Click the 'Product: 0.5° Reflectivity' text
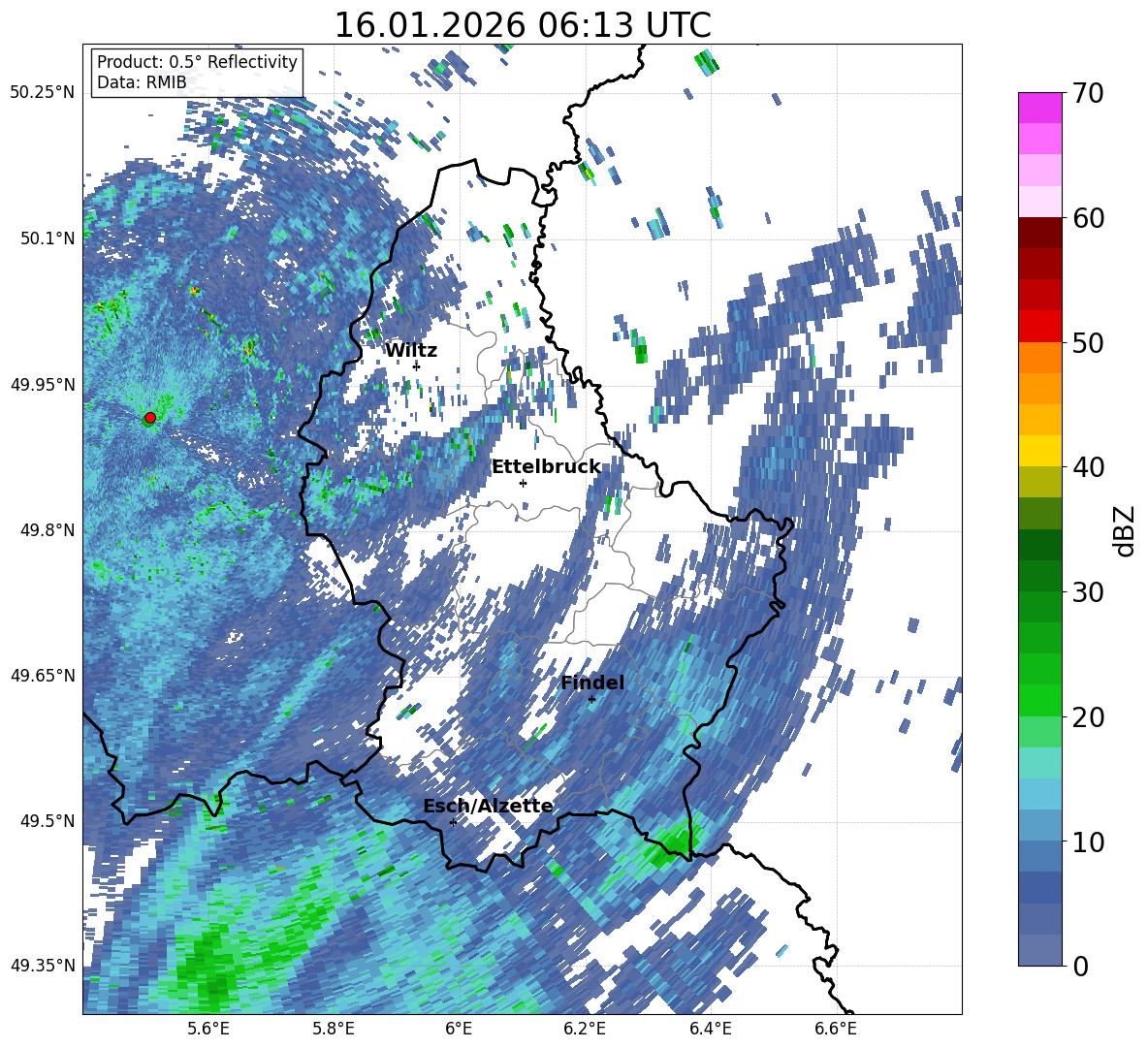 click(x=197, y=62)
